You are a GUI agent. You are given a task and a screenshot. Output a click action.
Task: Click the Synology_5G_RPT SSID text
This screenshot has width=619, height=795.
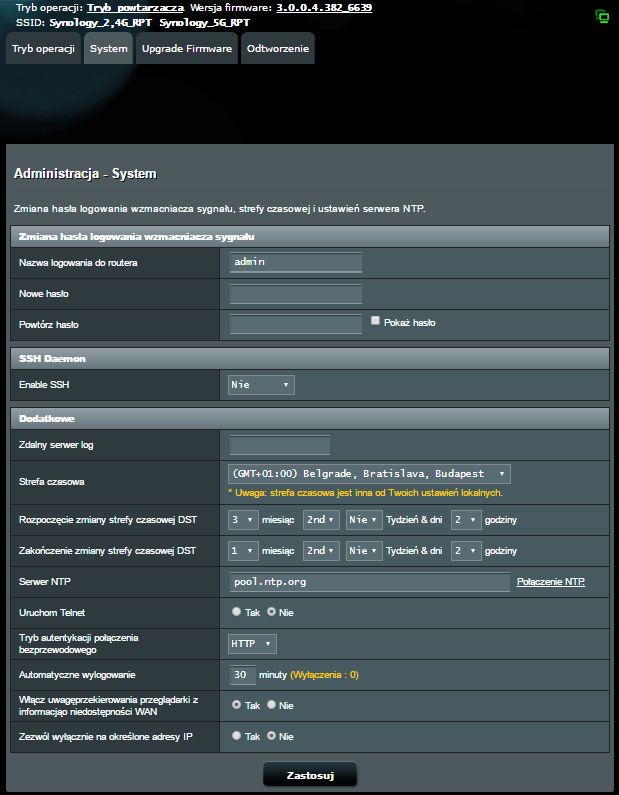pyautogui.click(x=204, y=23)
